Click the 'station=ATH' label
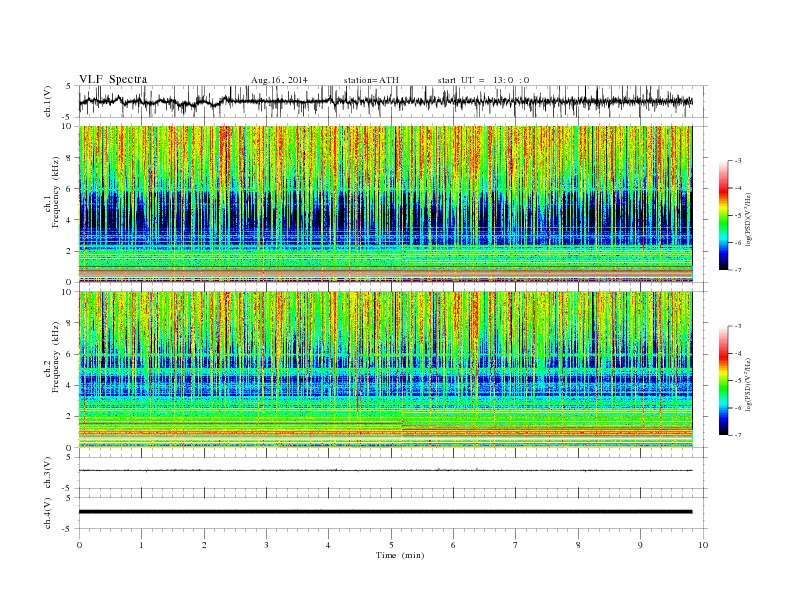Screen dimensions: 792x612 [371, 80]
